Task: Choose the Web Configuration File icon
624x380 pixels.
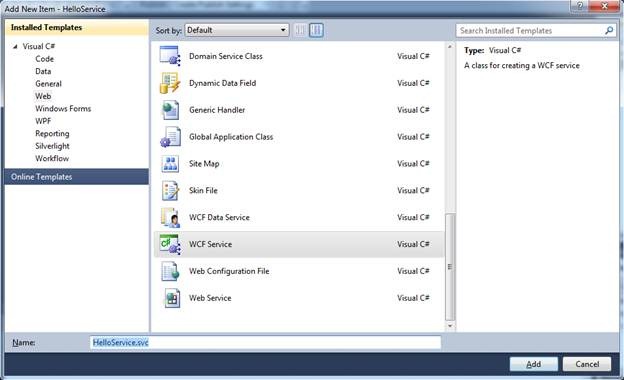Action: point(170,271)
